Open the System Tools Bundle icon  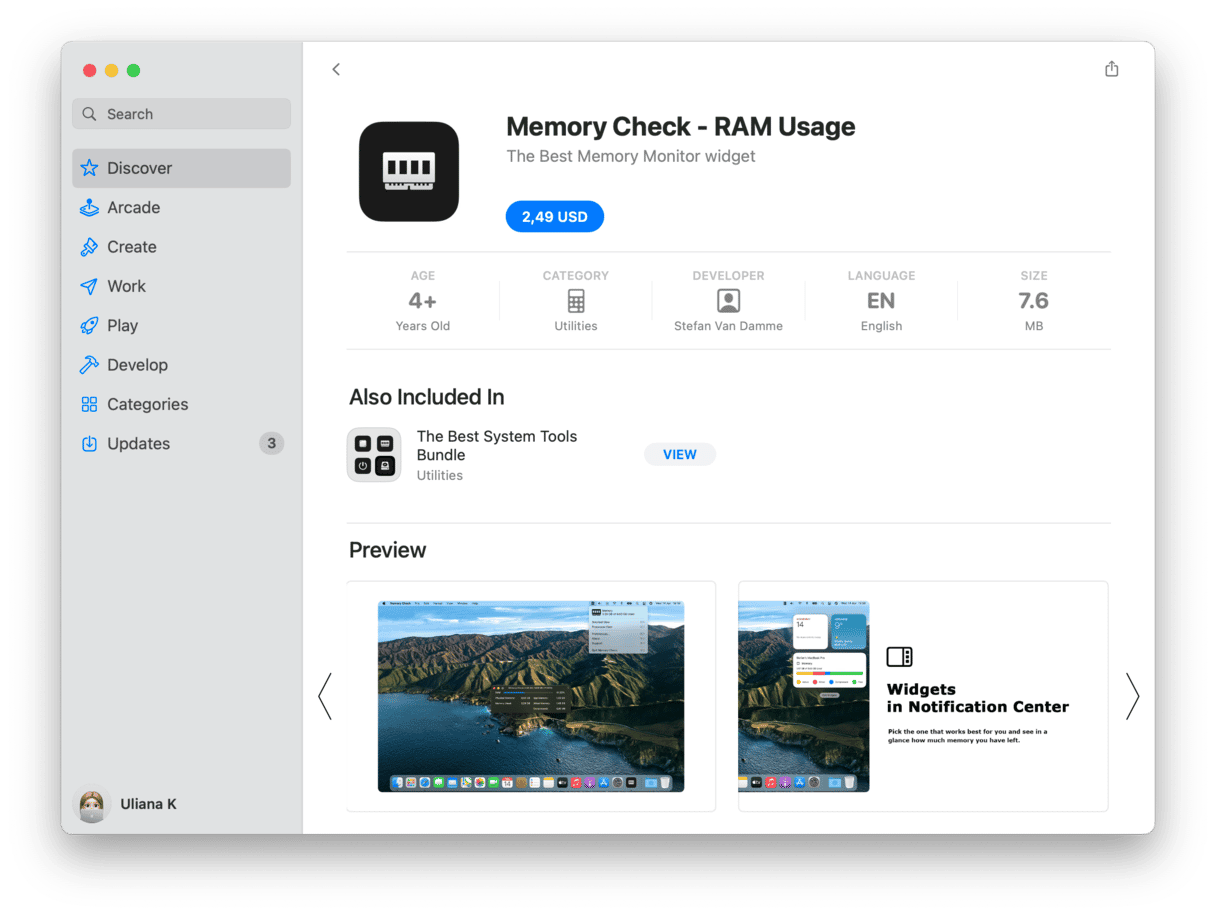374,455
